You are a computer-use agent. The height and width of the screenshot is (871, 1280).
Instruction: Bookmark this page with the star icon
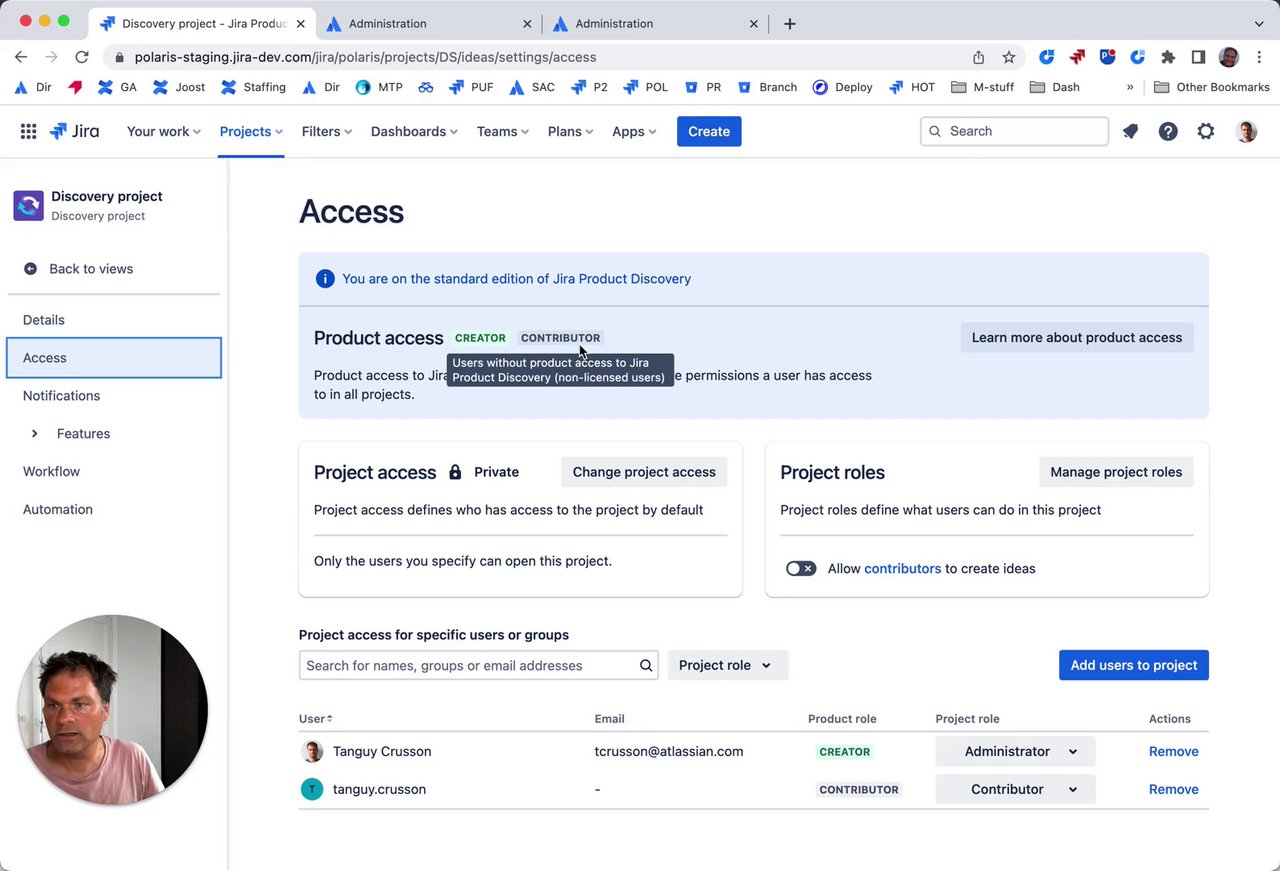1009,57
